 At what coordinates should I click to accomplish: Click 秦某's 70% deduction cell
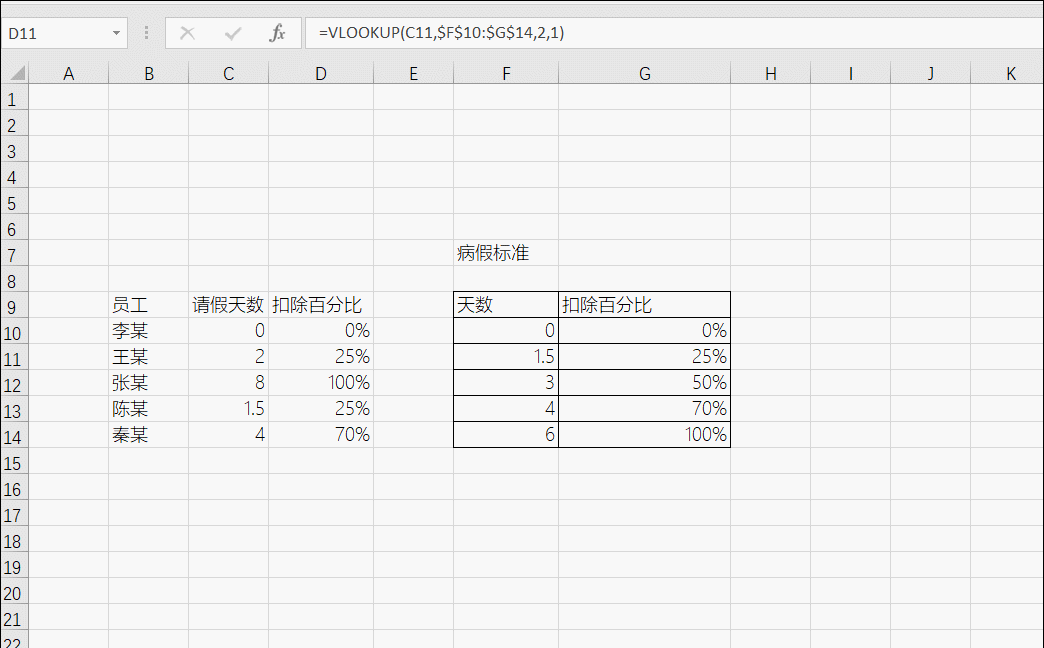[321, 435]
